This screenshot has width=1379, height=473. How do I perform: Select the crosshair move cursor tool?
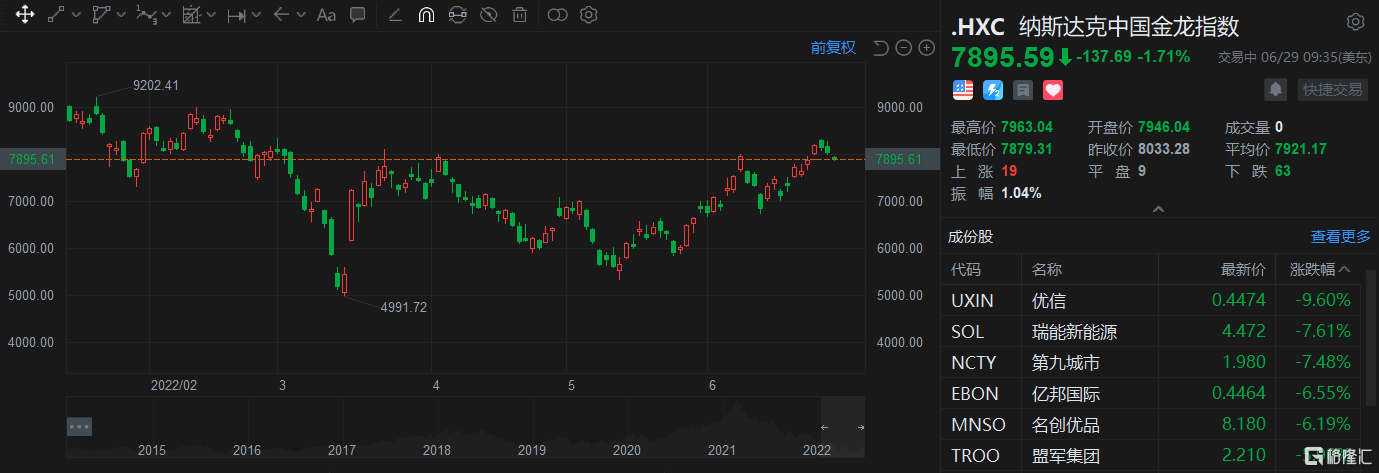point(25,15)
